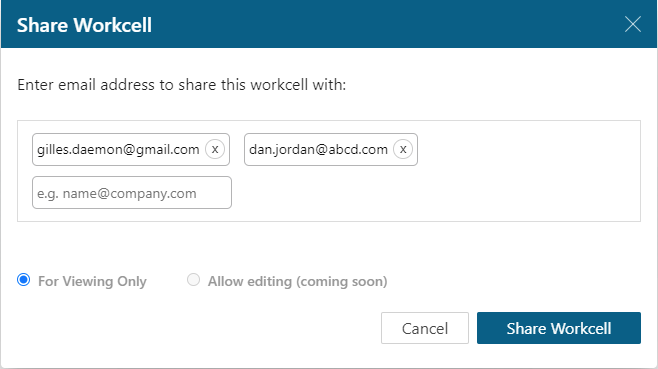Focus the name@company.com email input field

coord(132,193)
